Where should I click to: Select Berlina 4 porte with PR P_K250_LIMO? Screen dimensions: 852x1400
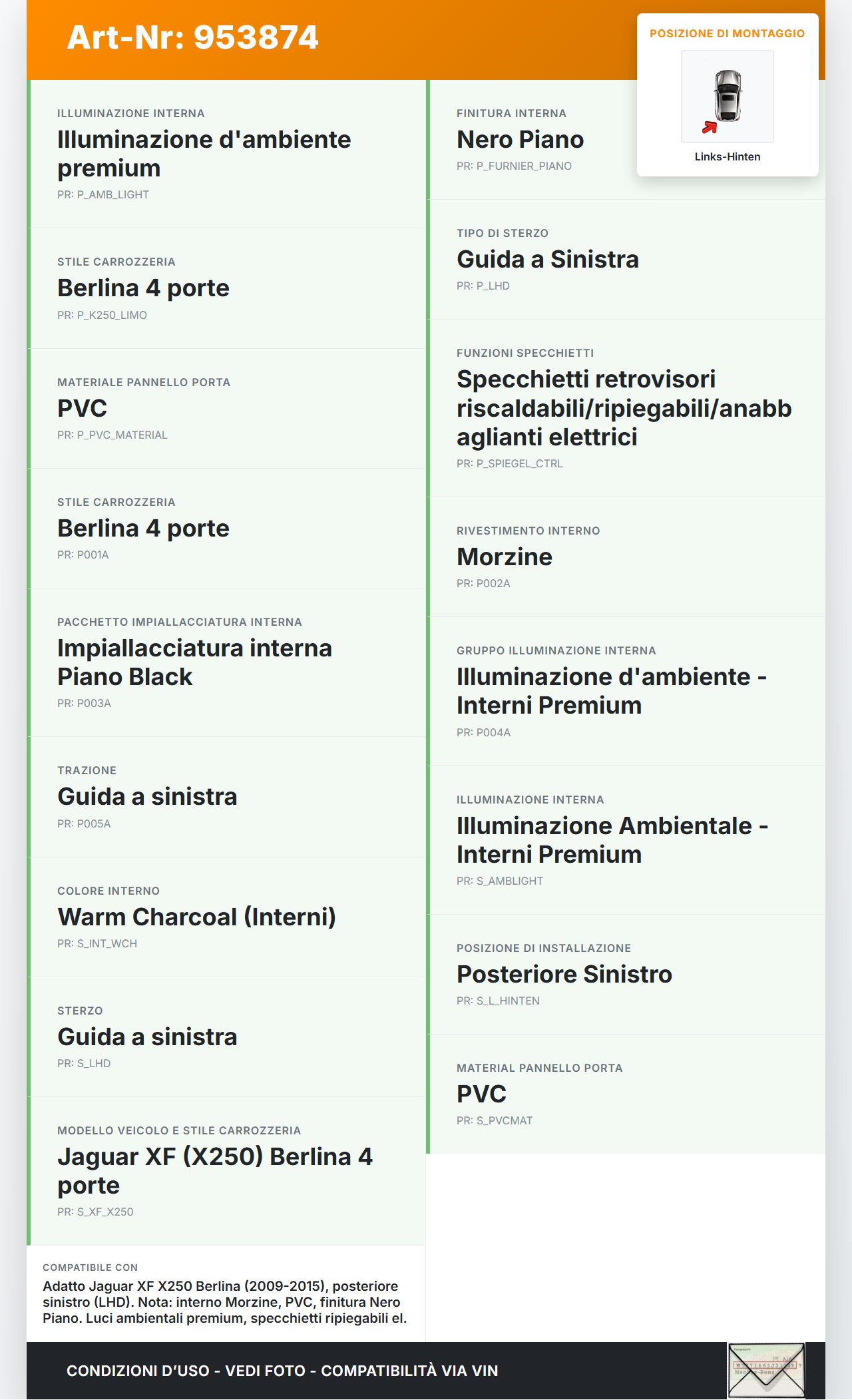click(x=143, y=288)
